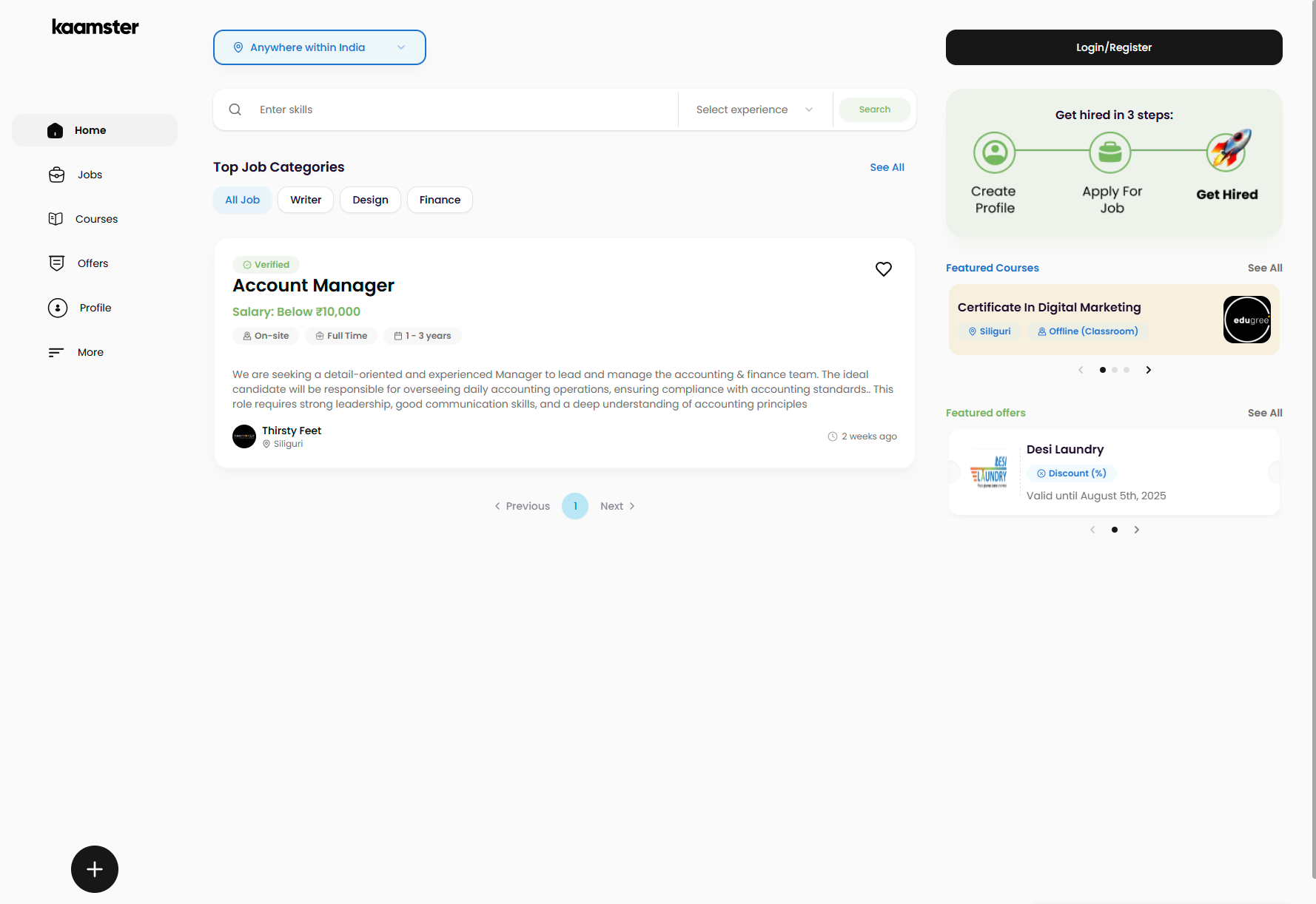The height and width of the screenshot is (904, 1316).
Task: Click the Login/Register button
Action: pos(1114,47)
